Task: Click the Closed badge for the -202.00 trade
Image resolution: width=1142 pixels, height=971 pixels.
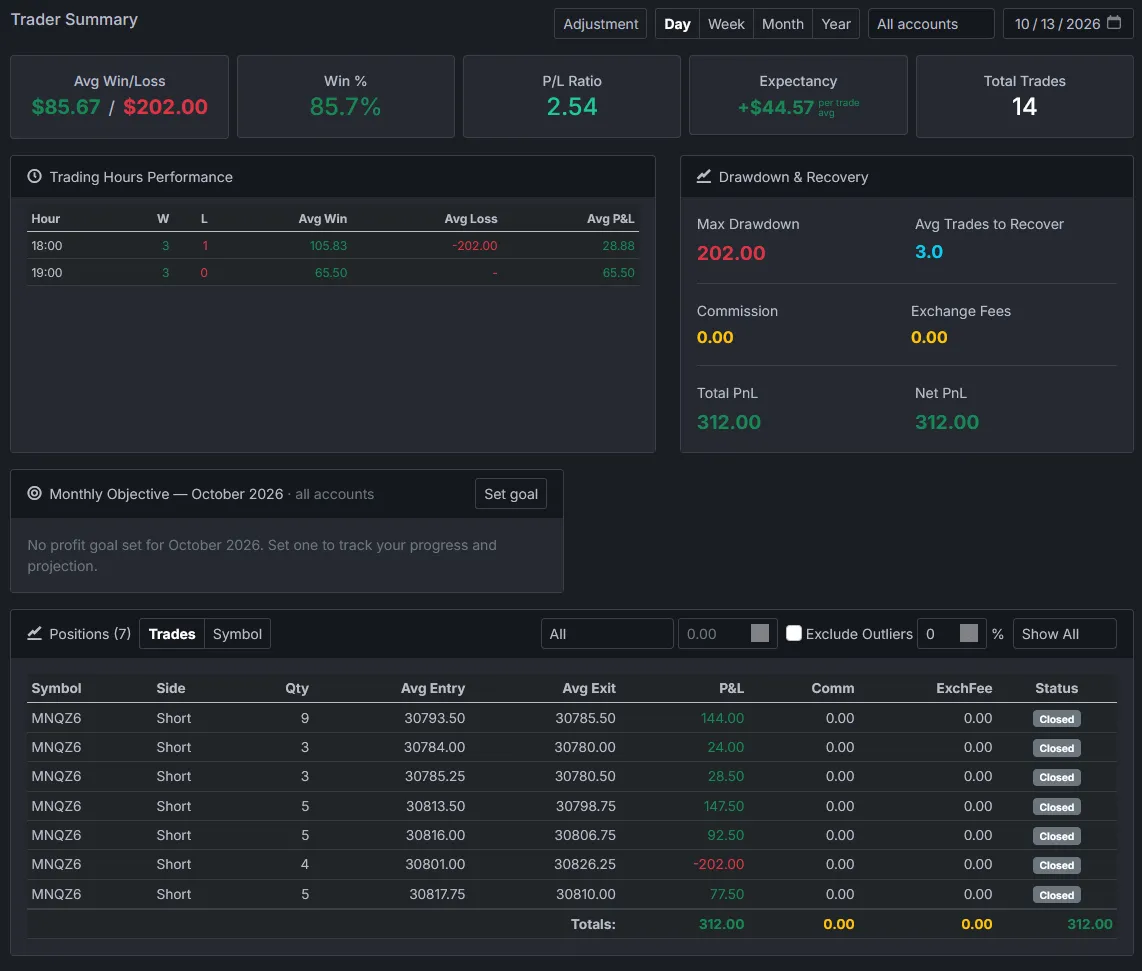Action: pyautogui.click(x=1056, y=865)
